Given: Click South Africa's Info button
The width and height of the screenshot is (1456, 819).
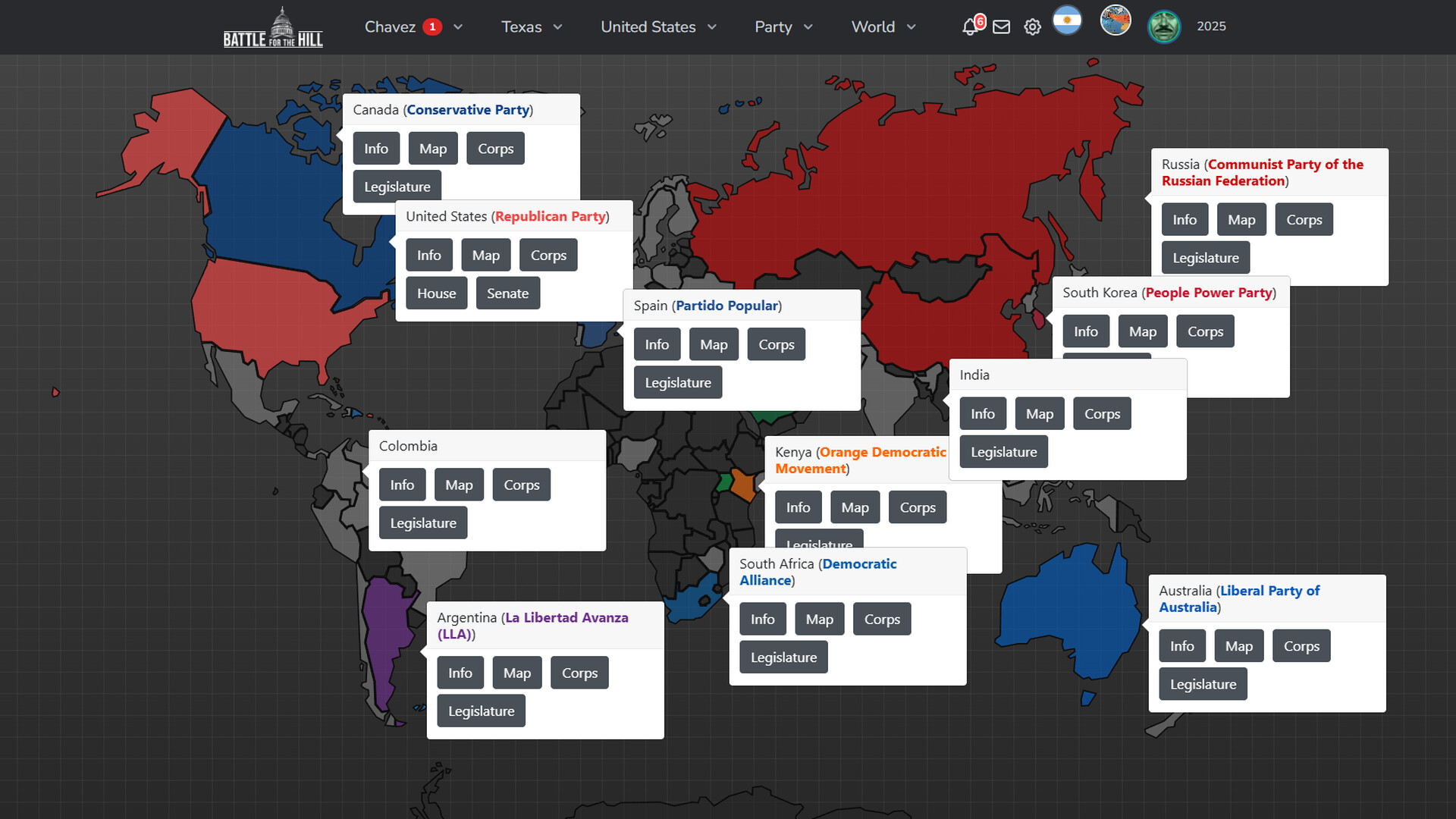Looking at the screenshot, I should click(763, 620).
